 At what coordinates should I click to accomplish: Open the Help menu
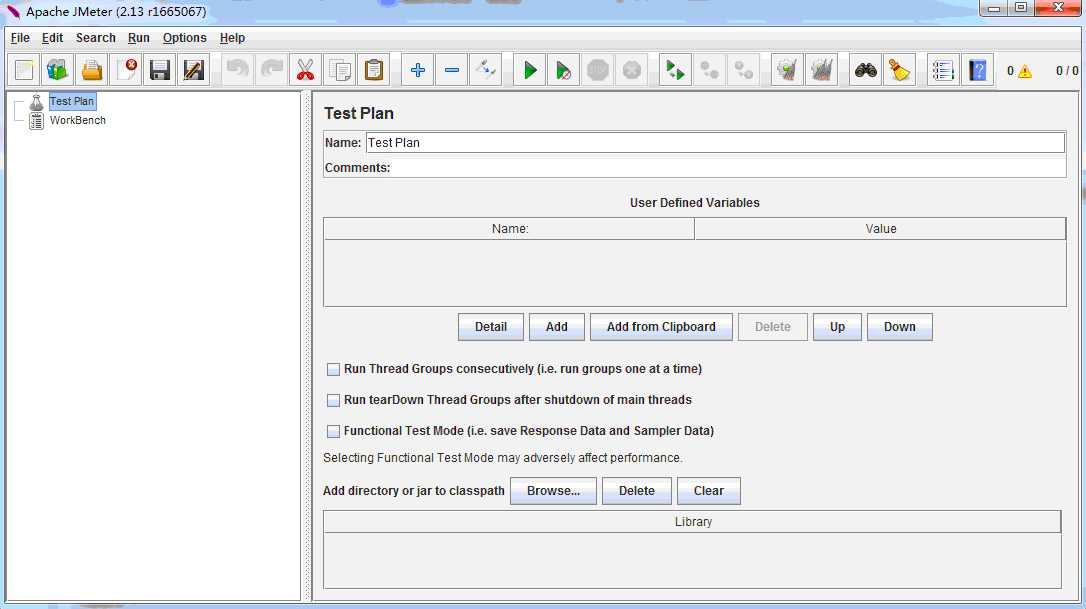pos(232,38)
